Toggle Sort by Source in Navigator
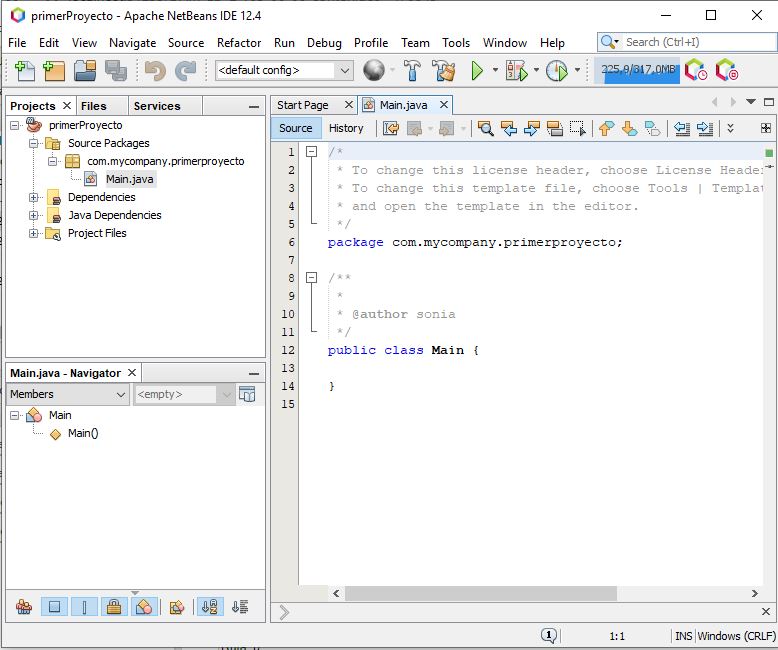 240,606
